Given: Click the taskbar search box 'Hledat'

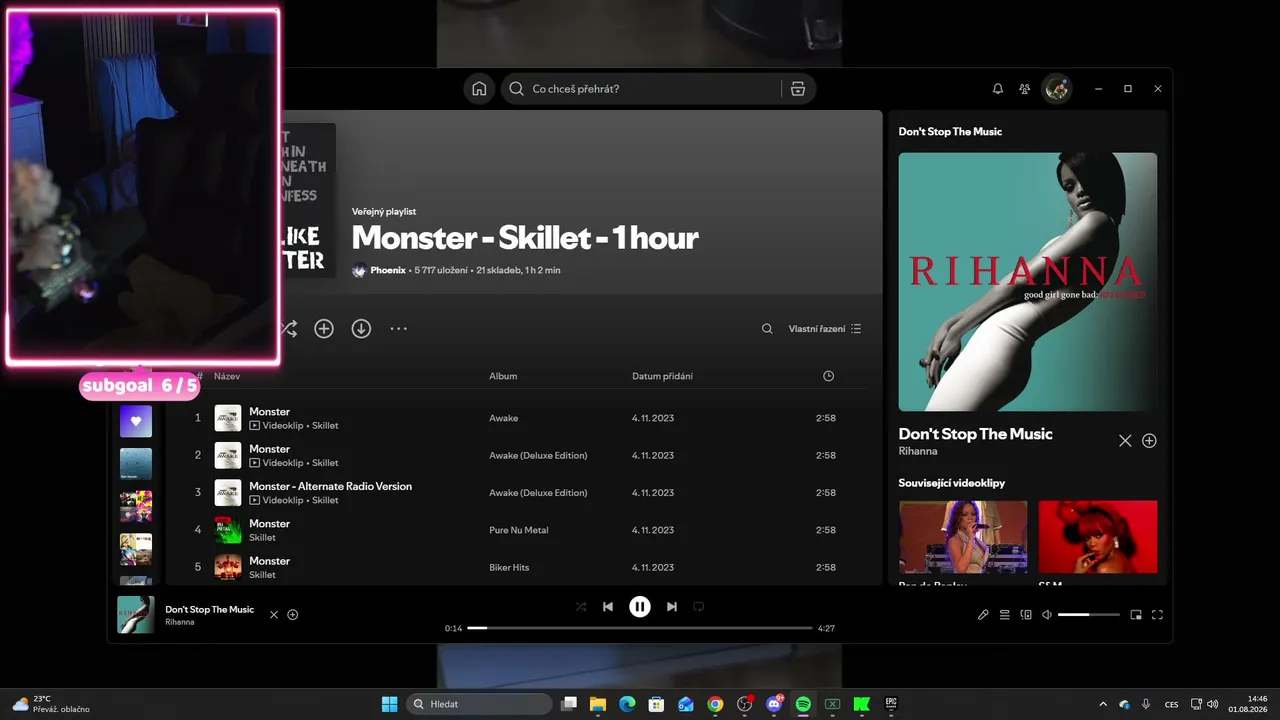Looking at the screenshot, I should 480,704.
